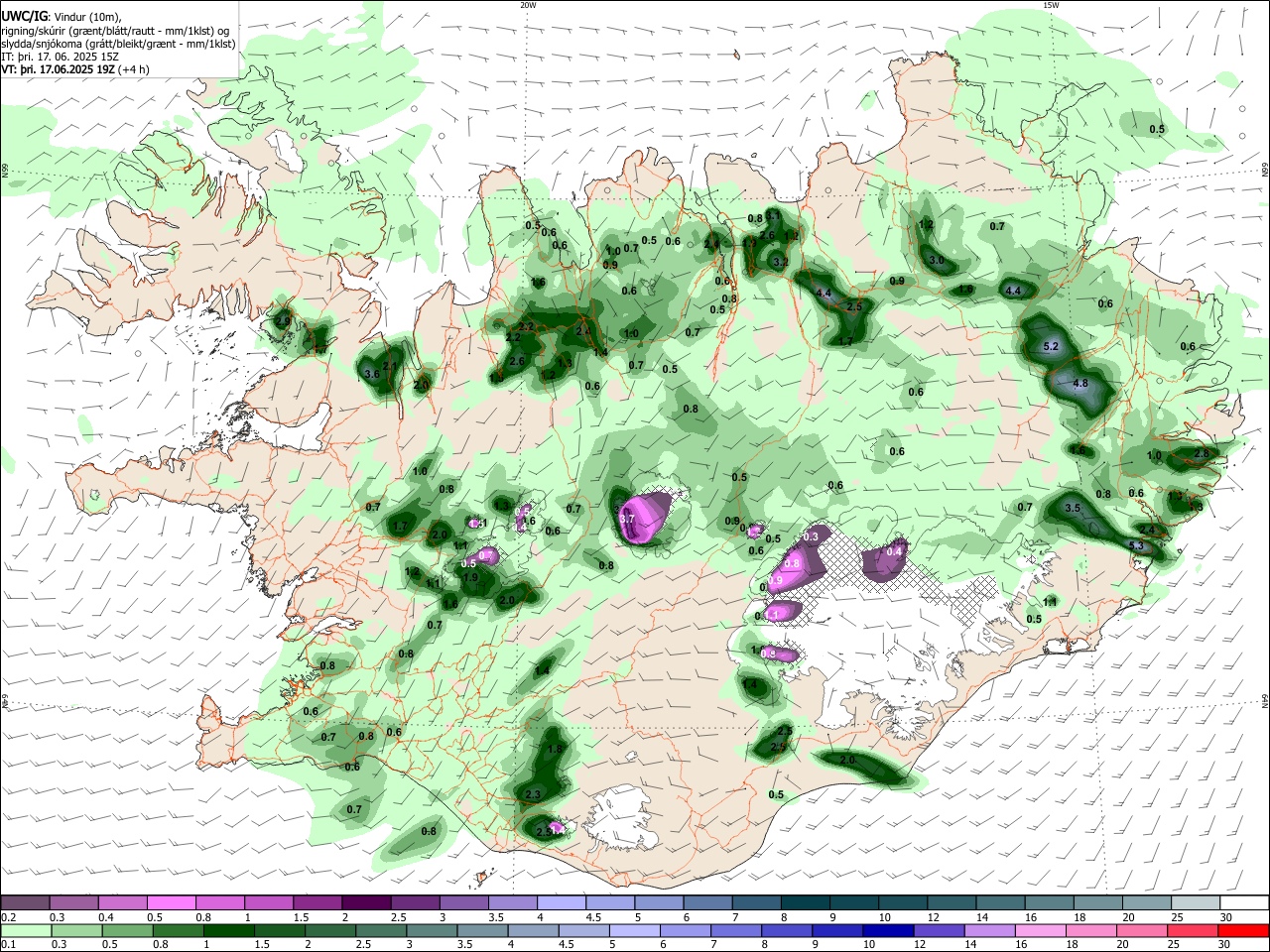Click the 20W longitude label at the top
Screen dimensions: 1270x952
click(x=528, y=5)
